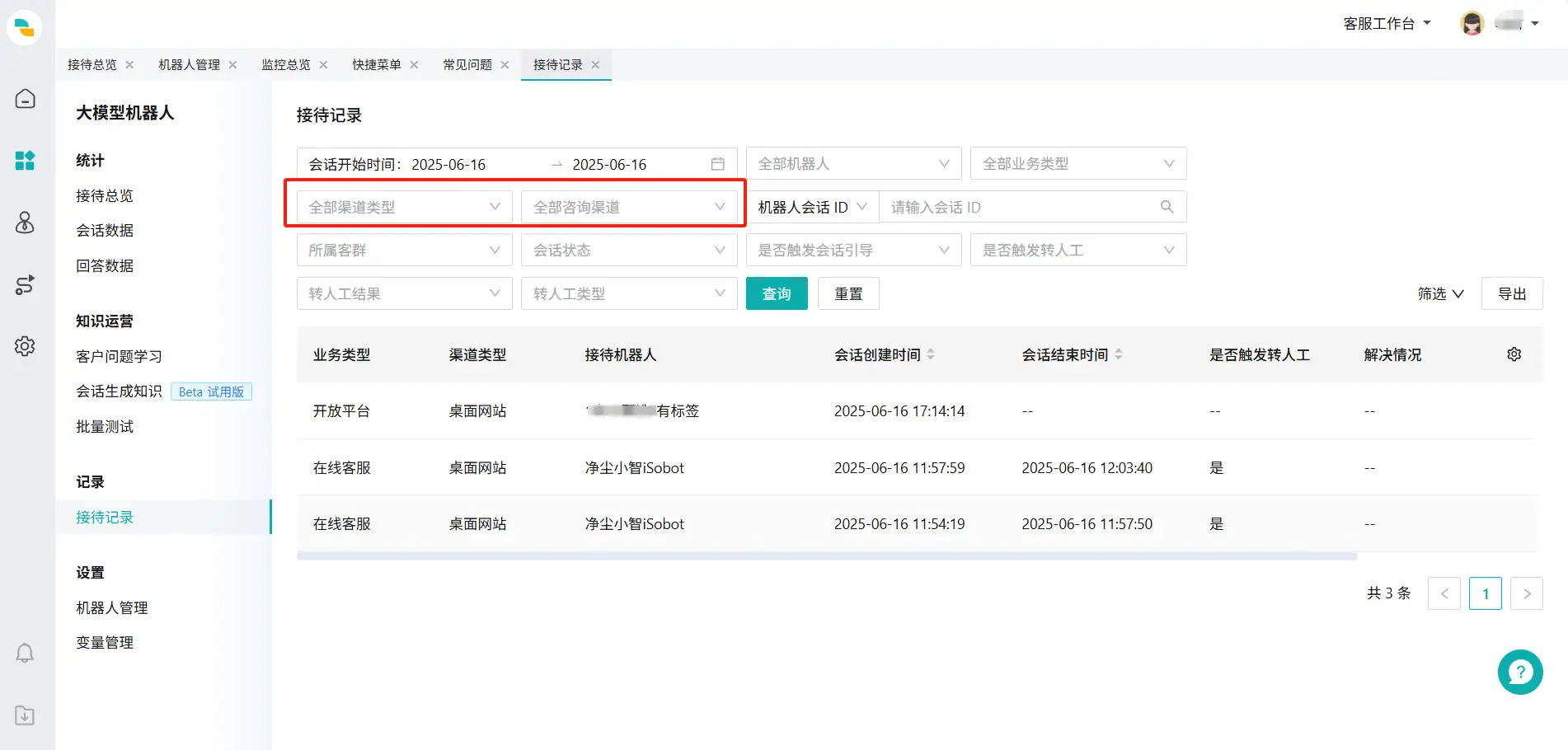Image resolution: width=1568 pixels, height=750 pixels.
Task: Switch to the 快捷菜单 tab
Action: [x=377, y=65]
